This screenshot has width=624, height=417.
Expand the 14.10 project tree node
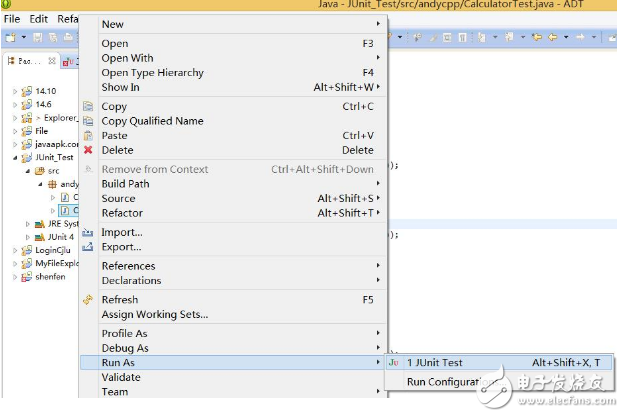(15, 90)
